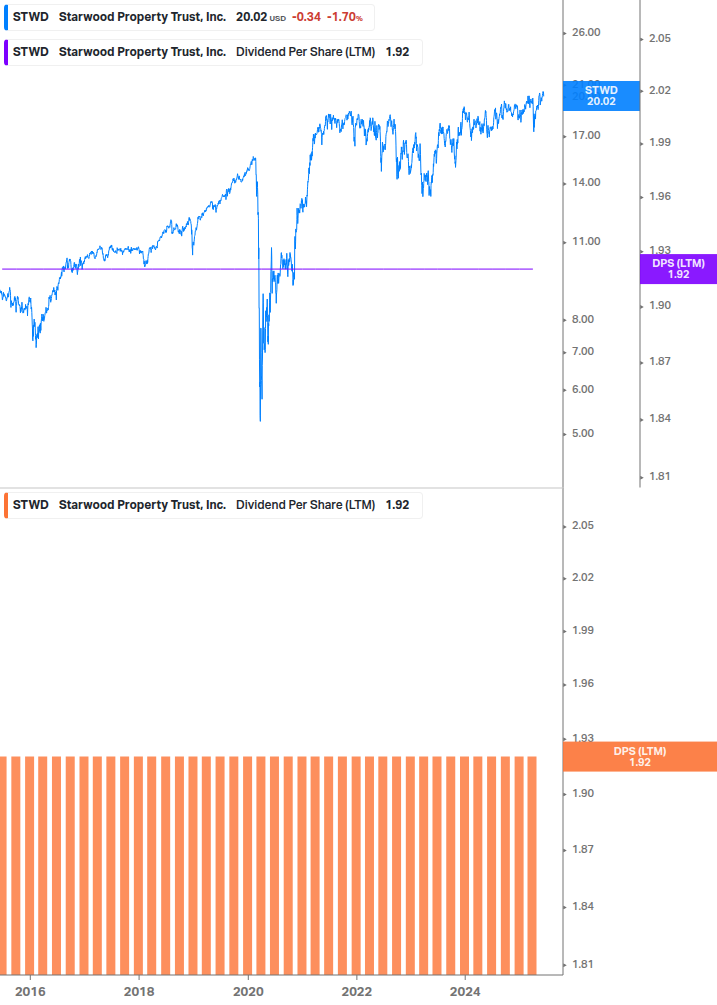Screen dimensions: 717x1005
Task: Click 2.05 on the upper pane DPS axis
Action: pos(660,38)
